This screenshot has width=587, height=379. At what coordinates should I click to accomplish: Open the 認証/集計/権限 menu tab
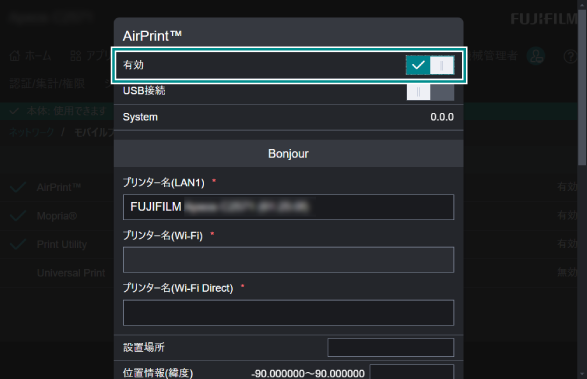pyautogui.click(x=47, y=83)
